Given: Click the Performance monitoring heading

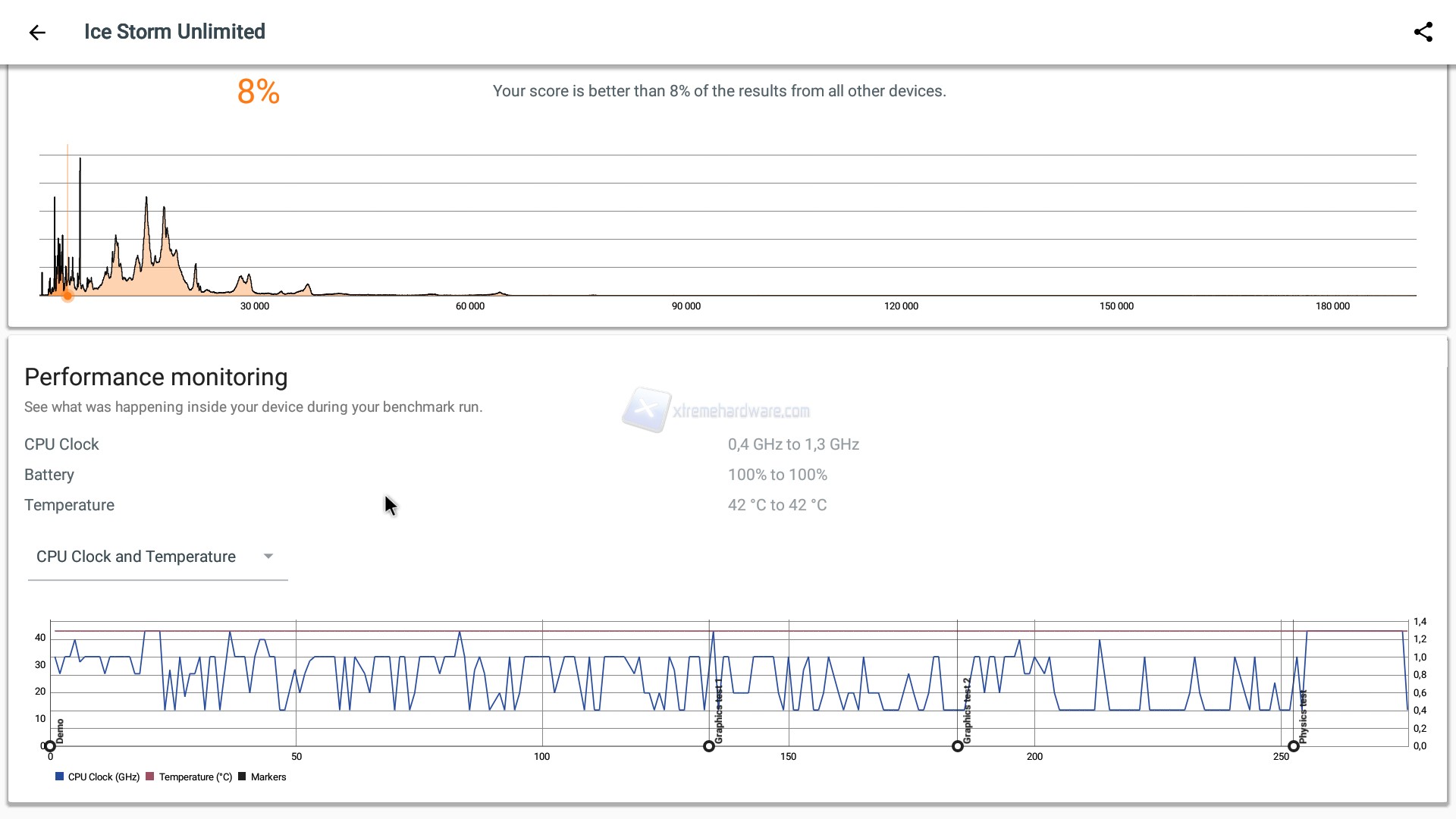Looking at the screenshot, I should tap(156, 377).
